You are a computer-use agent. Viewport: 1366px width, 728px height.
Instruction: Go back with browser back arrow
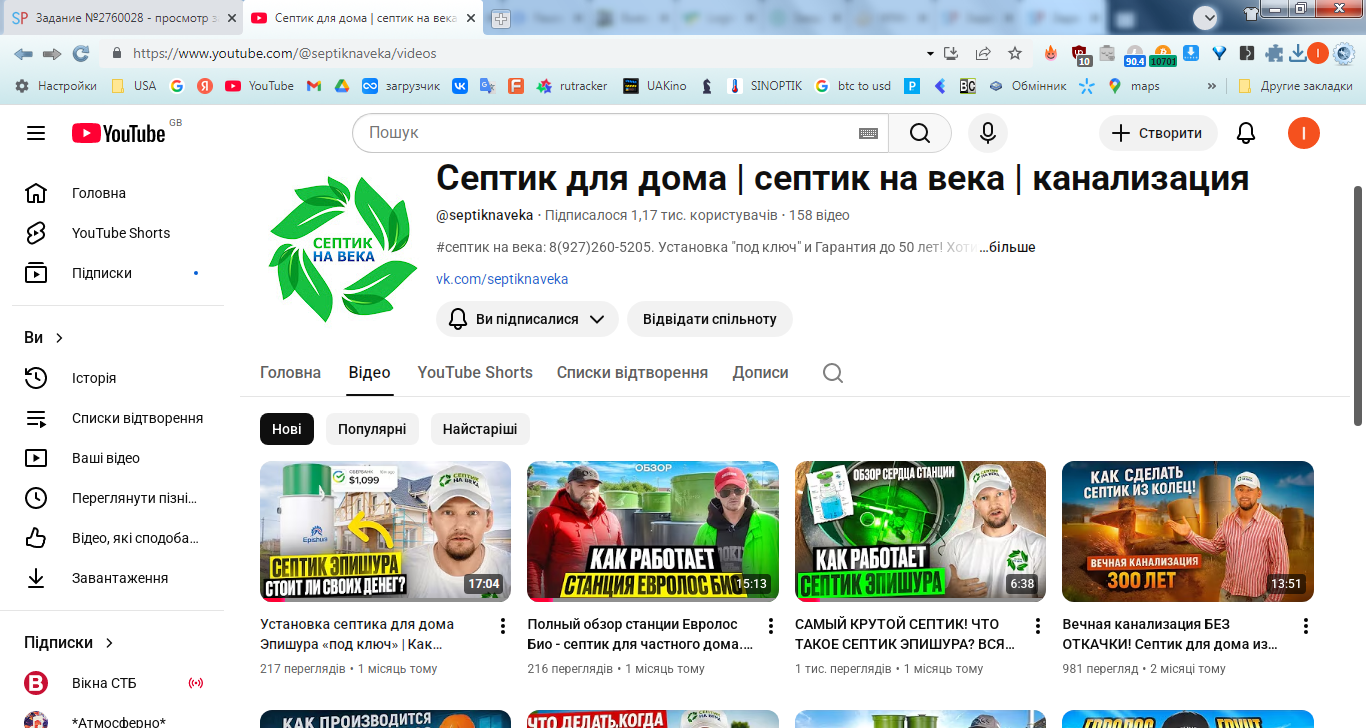pyautogui.click(x=22, y=53)
